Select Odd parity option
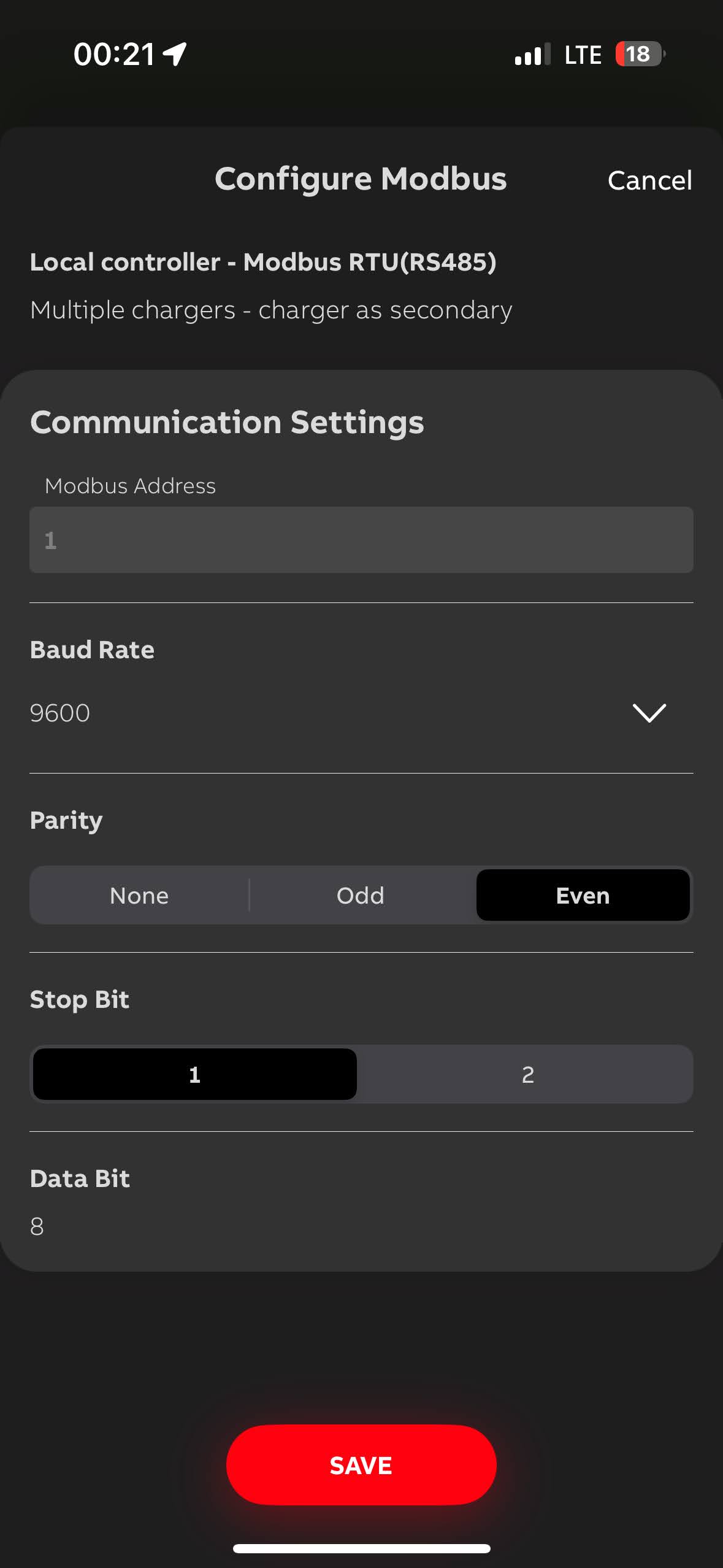 coord(361,895)
